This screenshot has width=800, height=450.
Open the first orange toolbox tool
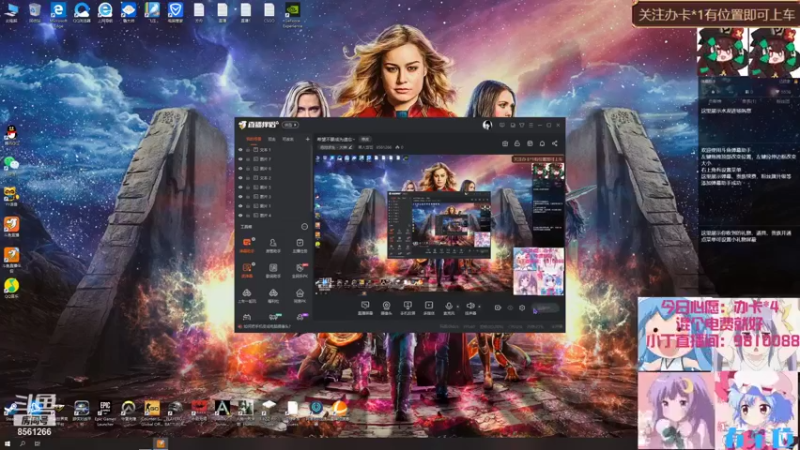tap(247, 245)
